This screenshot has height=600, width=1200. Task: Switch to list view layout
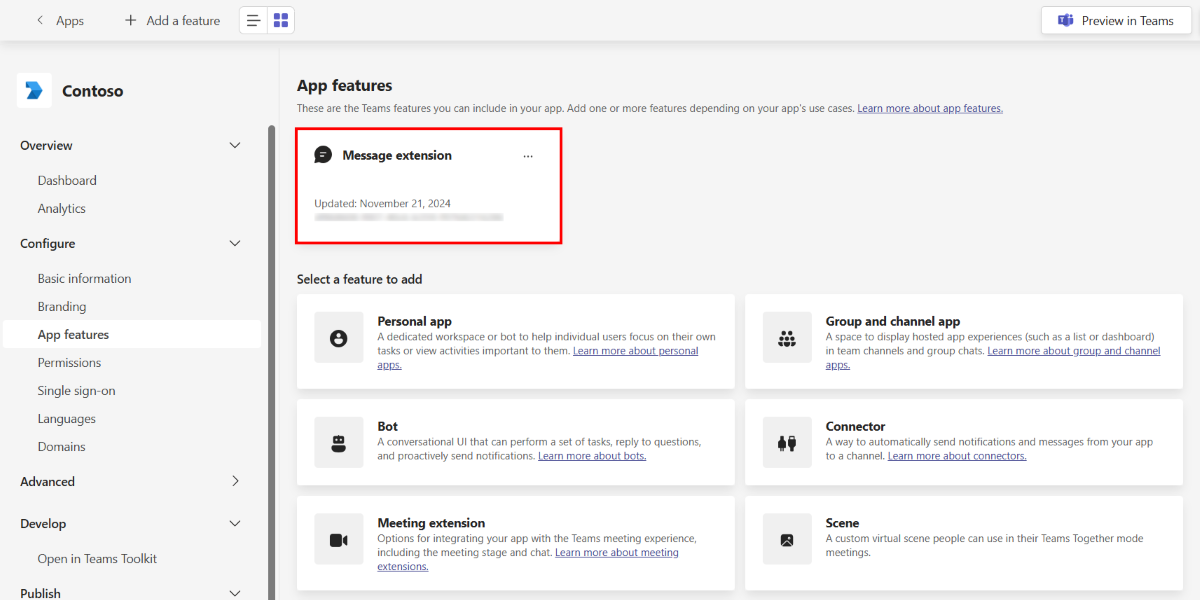coord(254,20)
